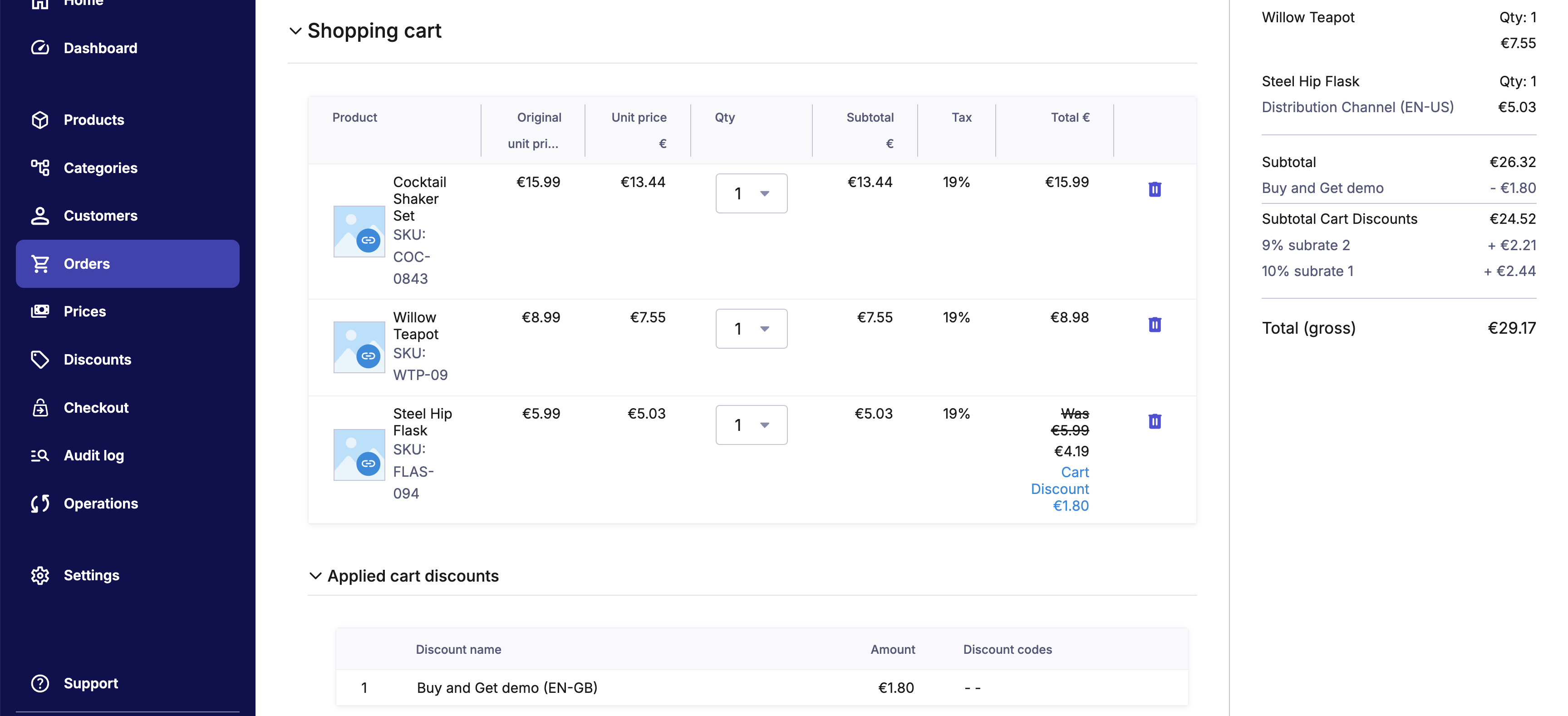
Task: Click the Products box icon
Action: [40, 120]
